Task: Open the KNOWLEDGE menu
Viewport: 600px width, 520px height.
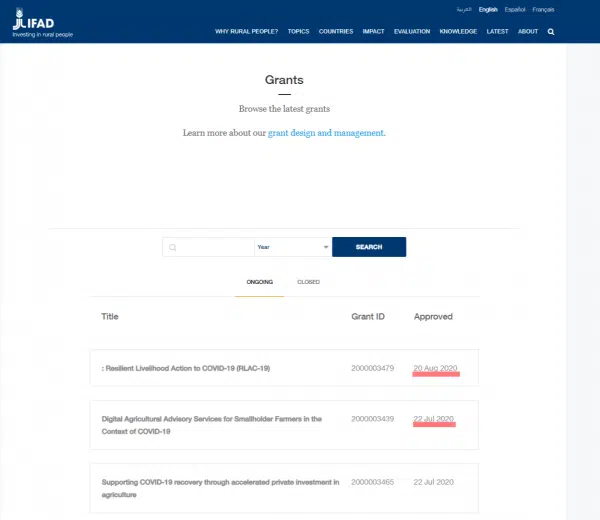Action: [x=458, y=31]
